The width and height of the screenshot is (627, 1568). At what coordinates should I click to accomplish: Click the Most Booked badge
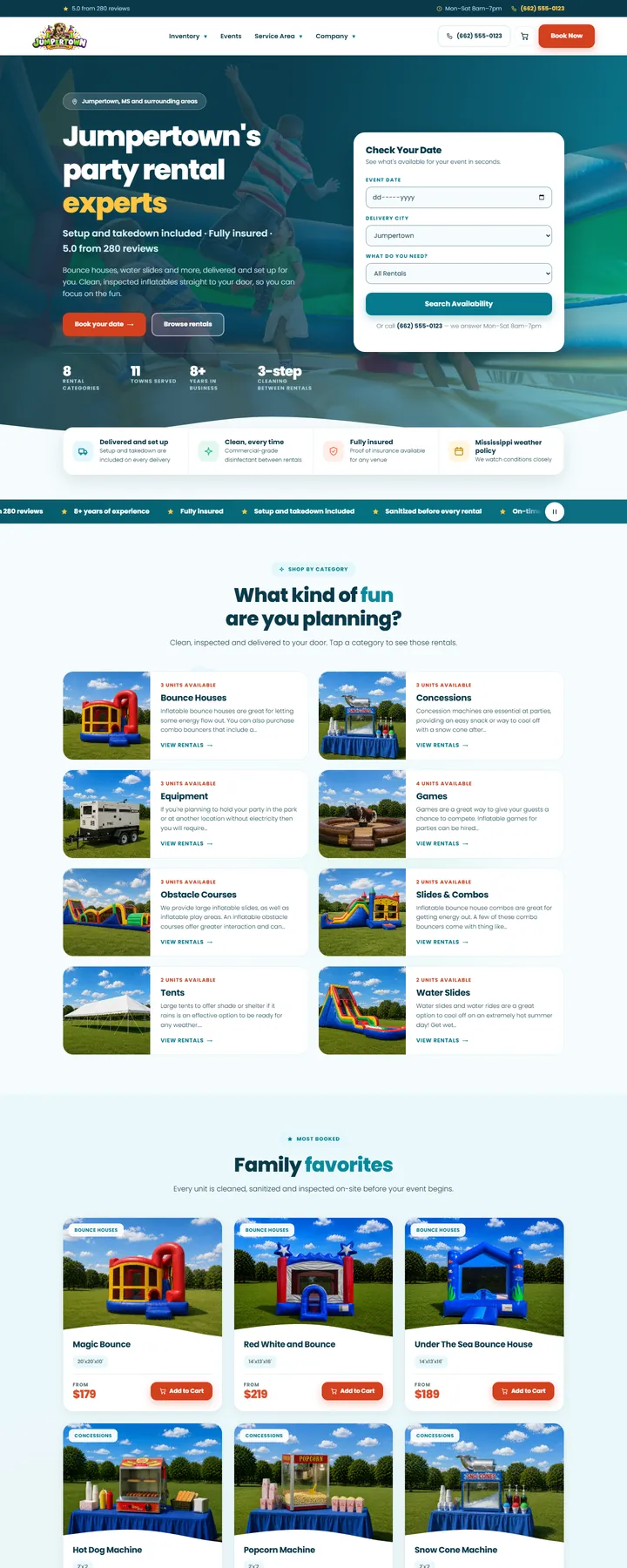313,1139
